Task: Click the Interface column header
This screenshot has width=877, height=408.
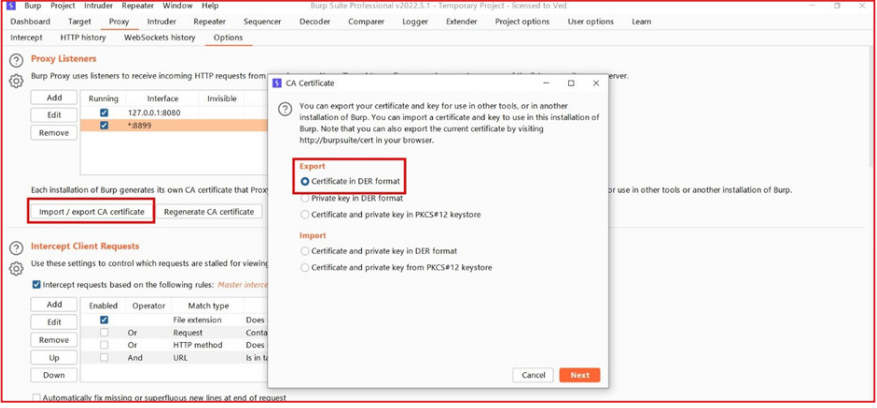Action: pyautogui.click(x=163, y=99)
